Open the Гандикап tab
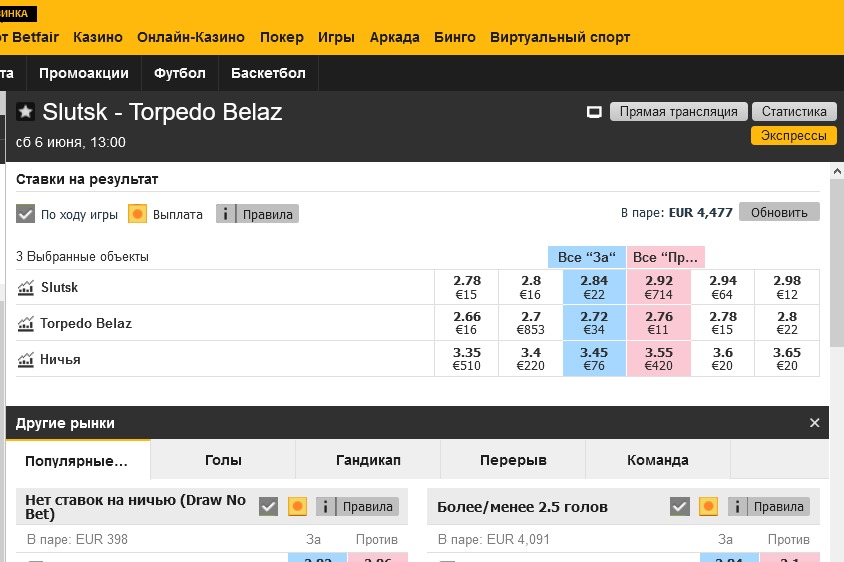This screenshot has width=844, height=562. point(368,460)
